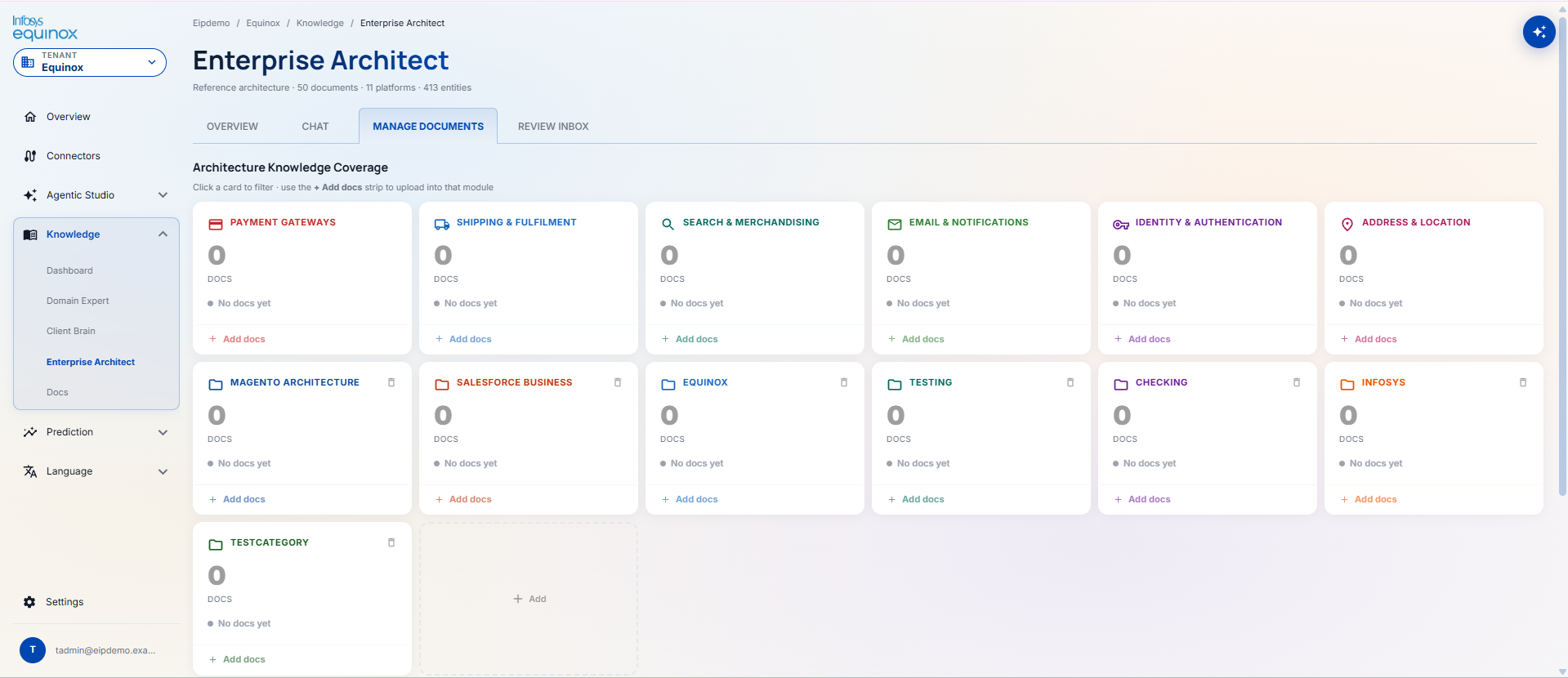Add docs to Search & Merchandising

click(x=690, y=339)
